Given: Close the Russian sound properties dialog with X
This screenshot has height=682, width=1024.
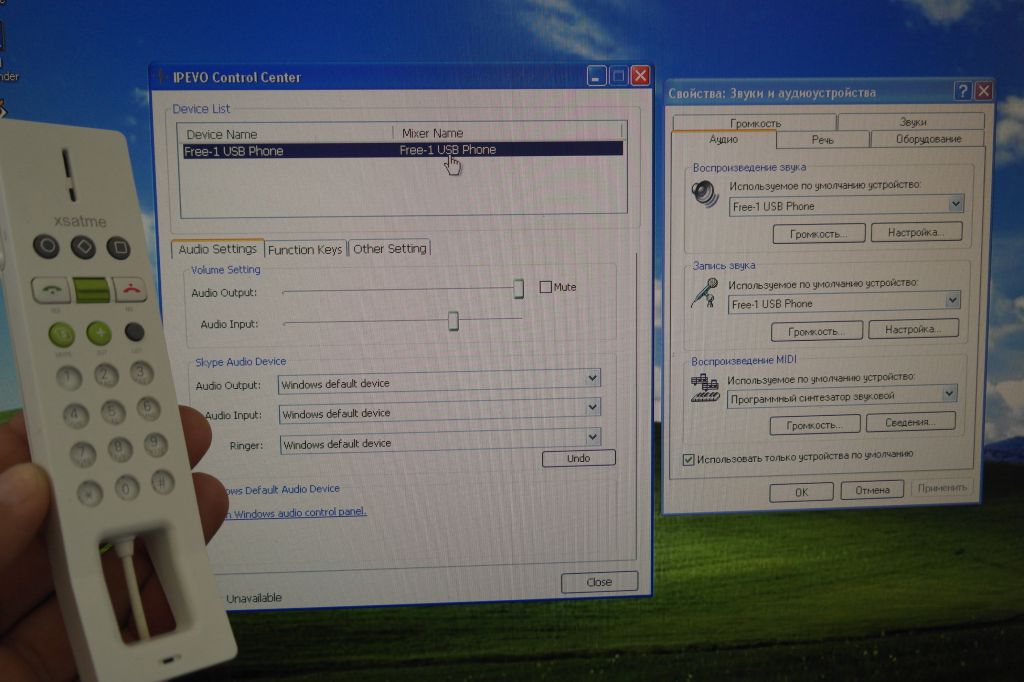Looking at the screenshot, I should (984, 91).
